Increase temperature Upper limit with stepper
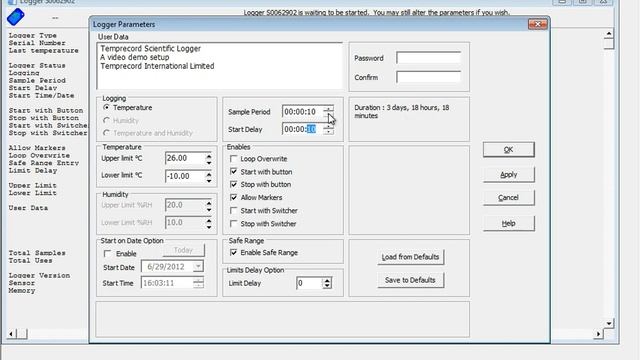Viewport: 640px width, 360px height. 209,156
